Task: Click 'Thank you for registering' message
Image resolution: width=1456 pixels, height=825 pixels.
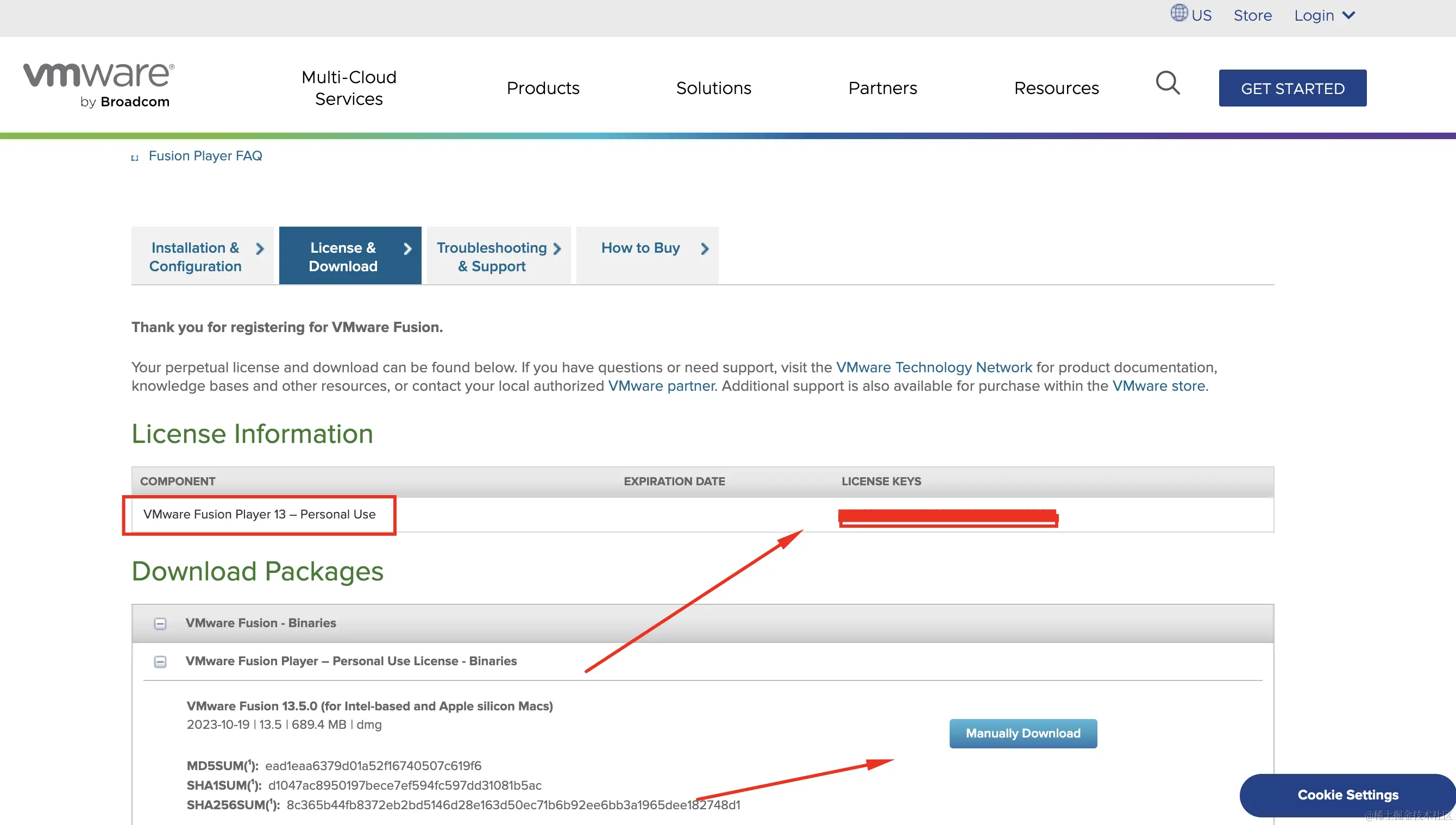Action: (x=286, y=327)
